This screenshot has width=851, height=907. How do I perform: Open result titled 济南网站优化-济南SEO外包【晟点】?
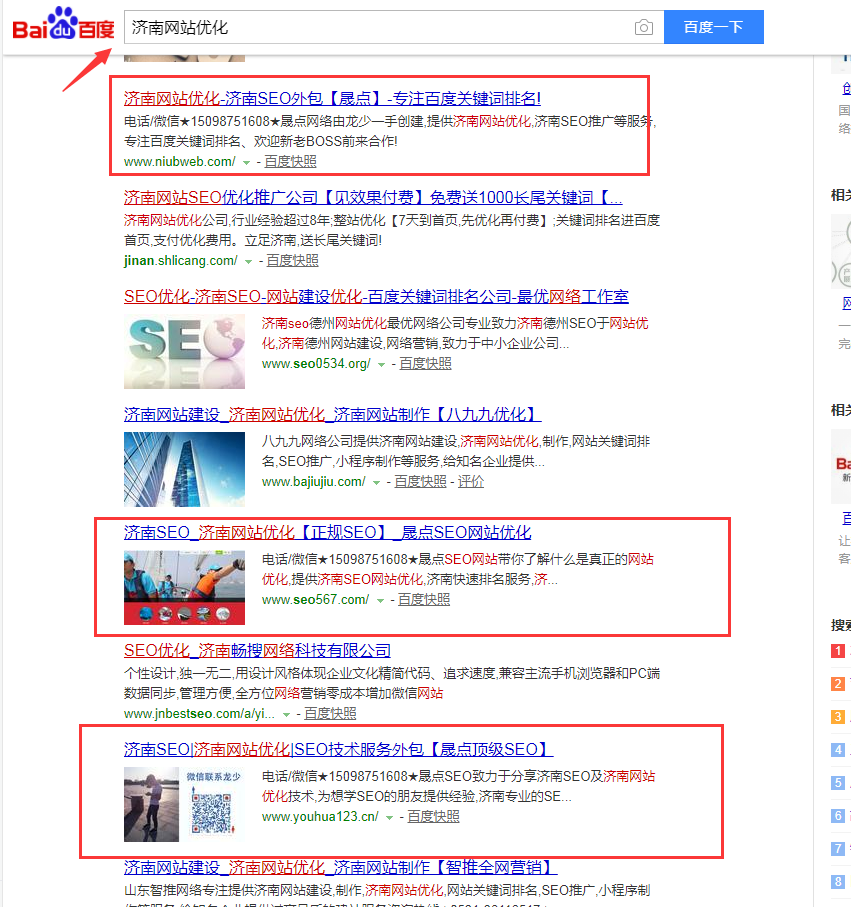point(332,98)
